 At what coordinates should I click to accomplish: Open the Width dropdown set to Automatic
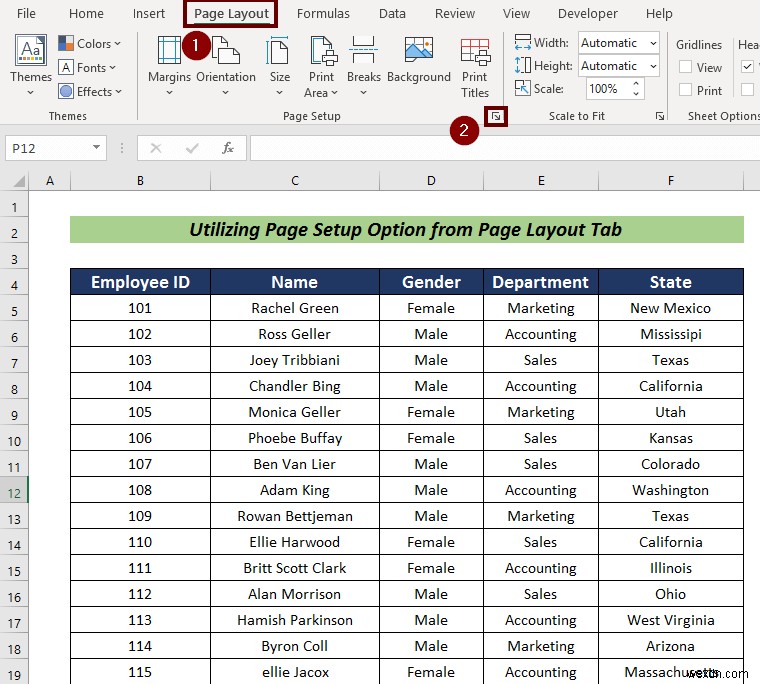(618, 43)
